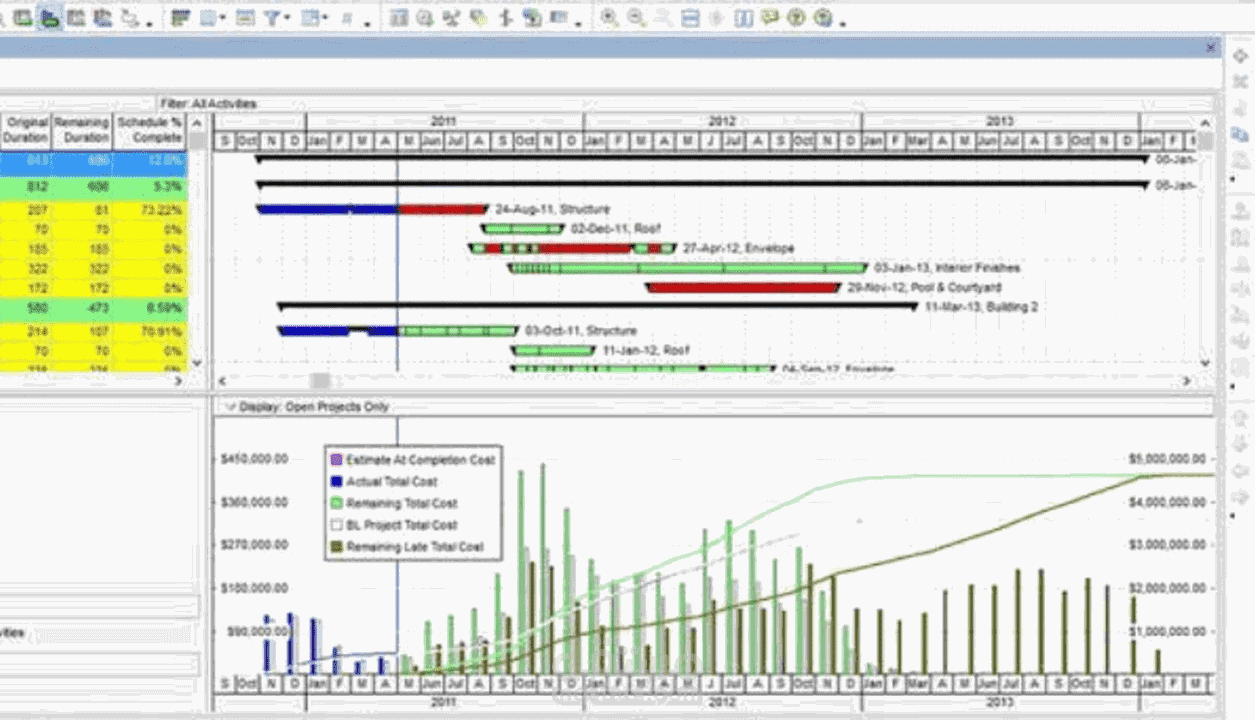Click the 70.91% schedule complete cell
The image size is (1255, 720).
click(x=150, y=330)
